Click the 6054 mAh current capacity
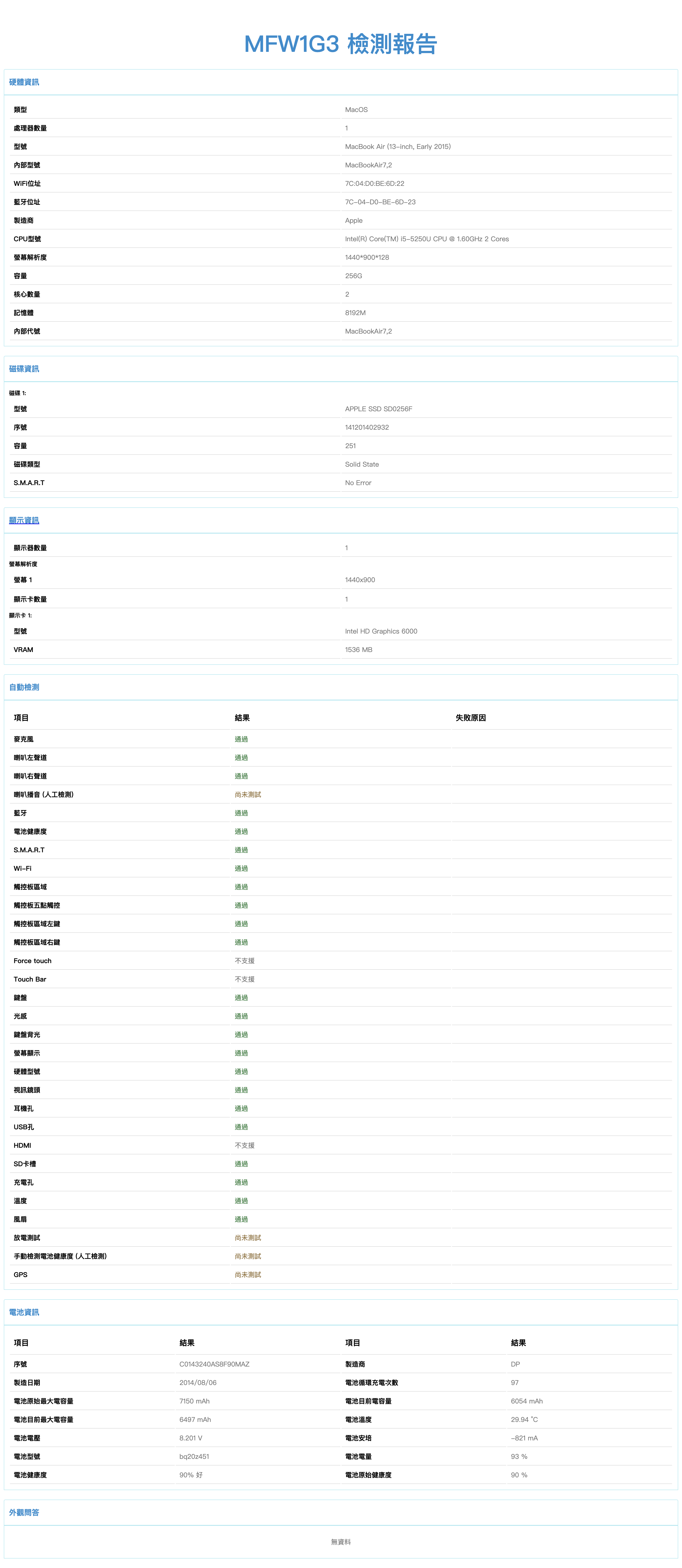Screen dimensions: 682x1568 pyautogui.click(x=527, y=1401)
